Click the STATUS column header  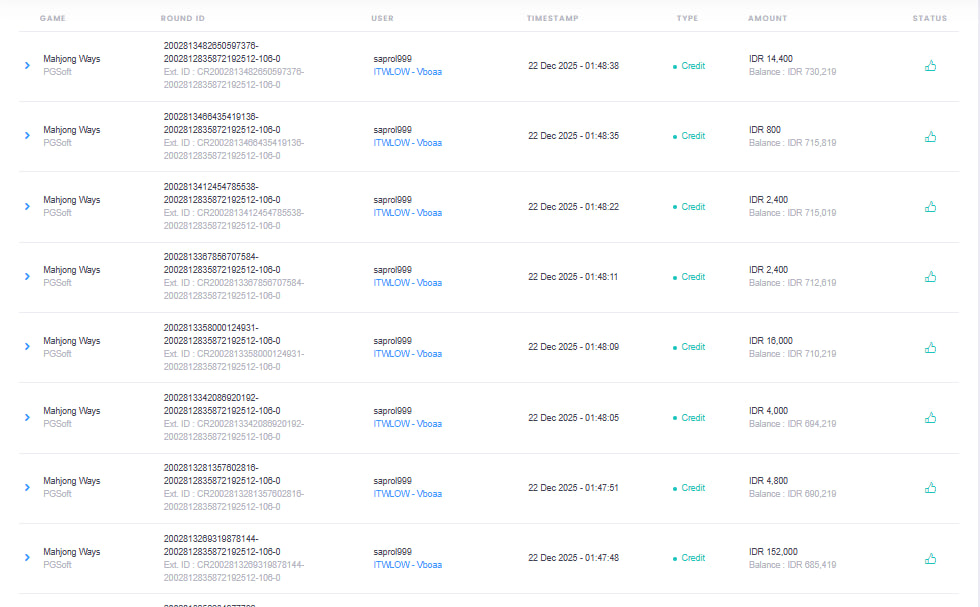click(929, 18)
